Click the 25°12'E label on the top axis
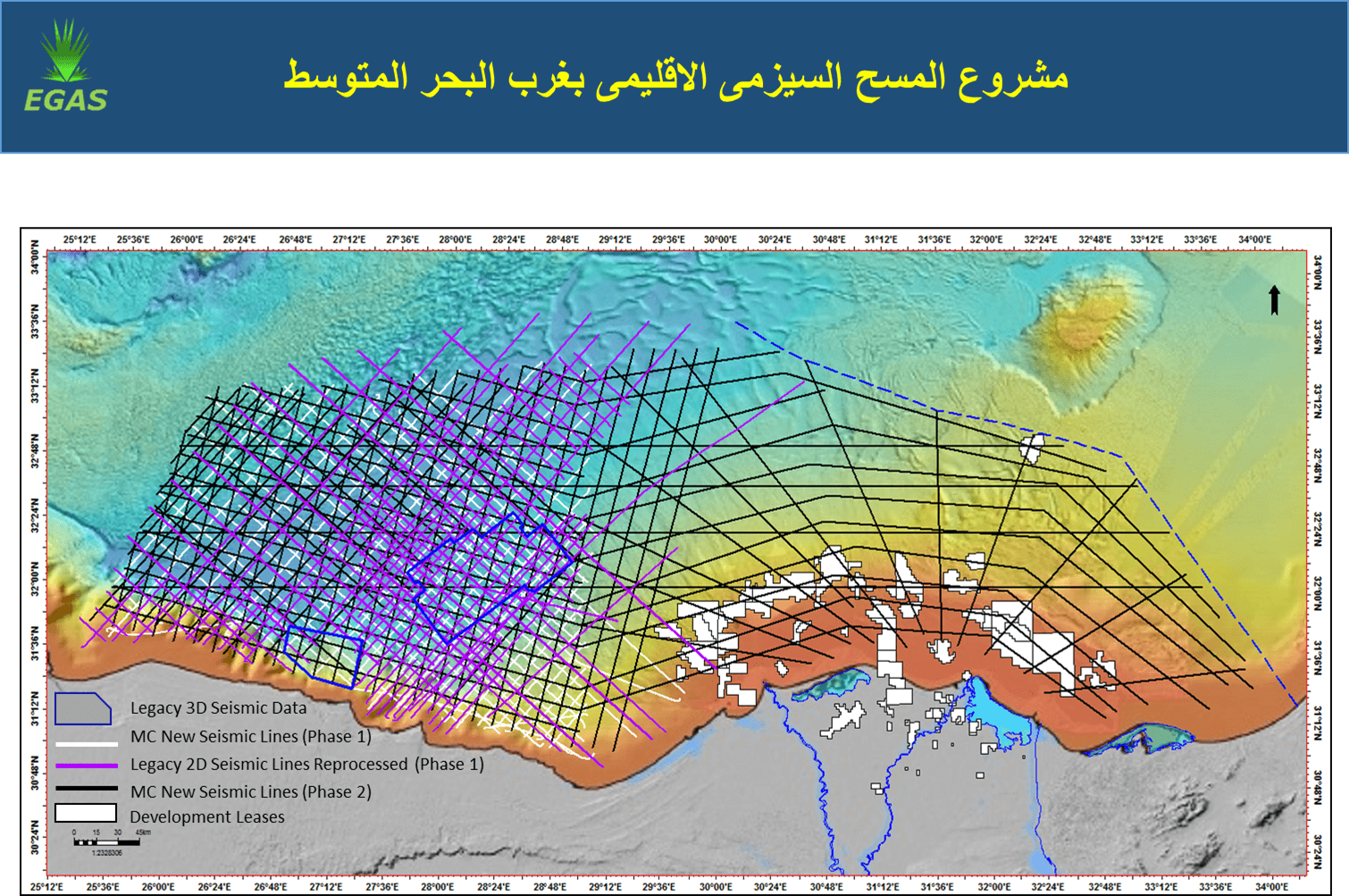This screenshot has height=896, width=1349. 80,239
